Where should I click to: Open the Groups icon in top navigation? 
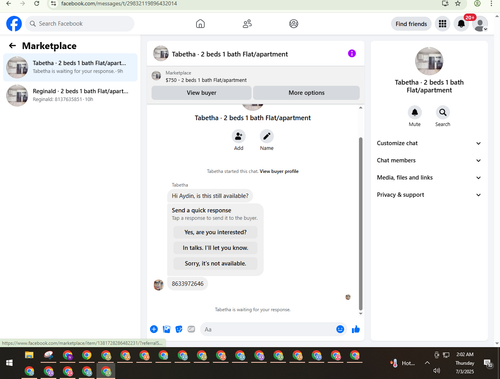294,24
